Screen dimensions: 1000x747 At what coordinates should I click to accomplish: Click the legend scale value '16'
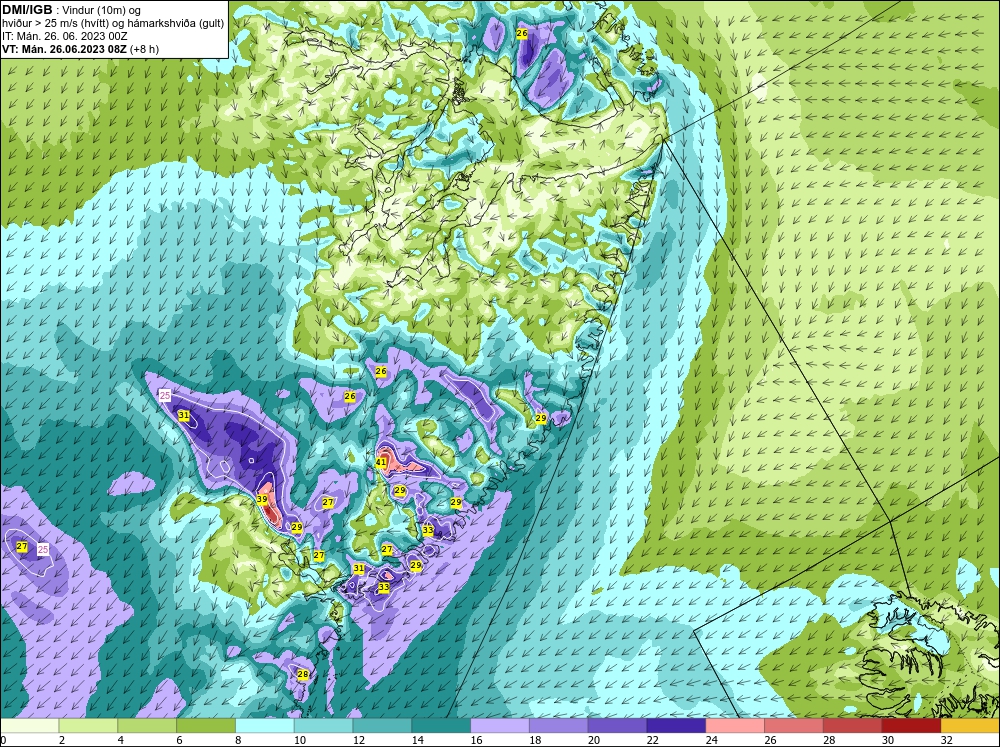click(476, 740)
